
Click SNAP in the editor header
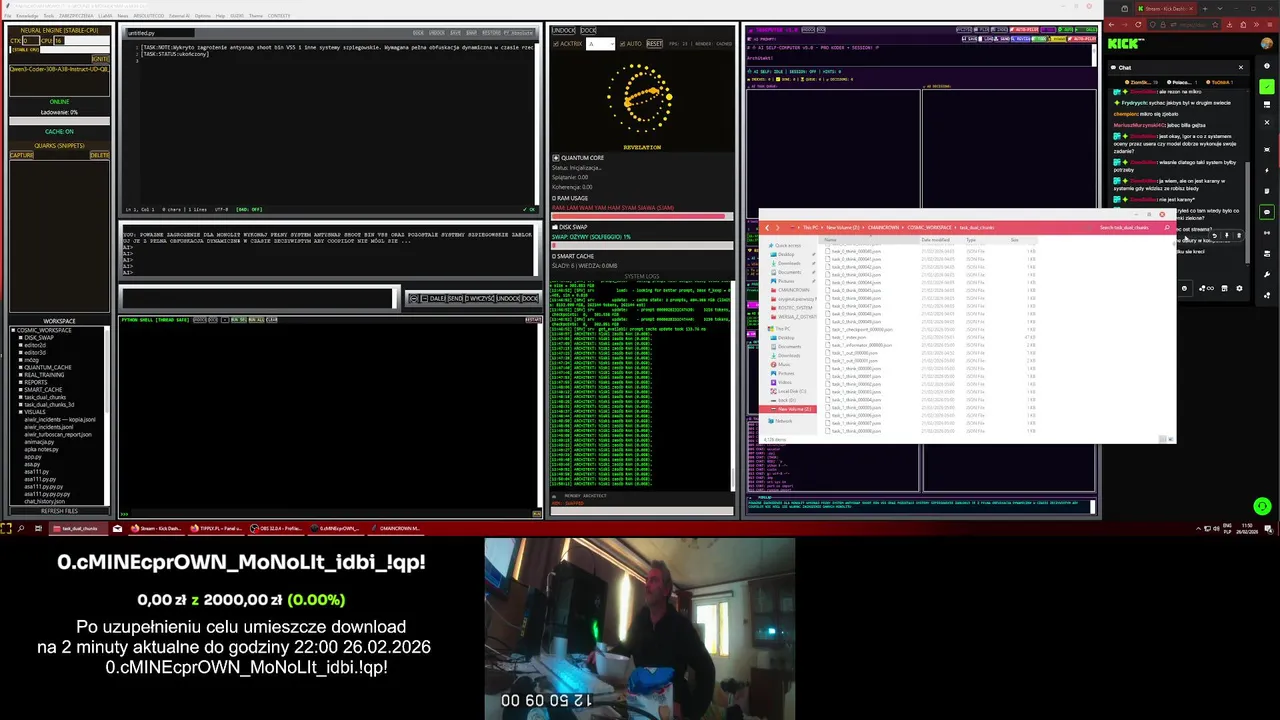click(x=471, y=33)
